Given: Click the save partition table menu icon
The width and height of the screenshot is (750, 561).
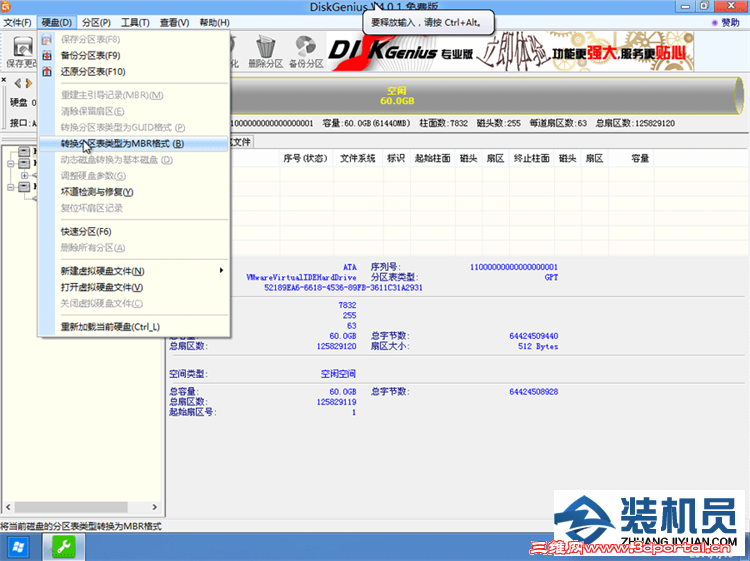Looking at the screenshot, I should (47, 40).
